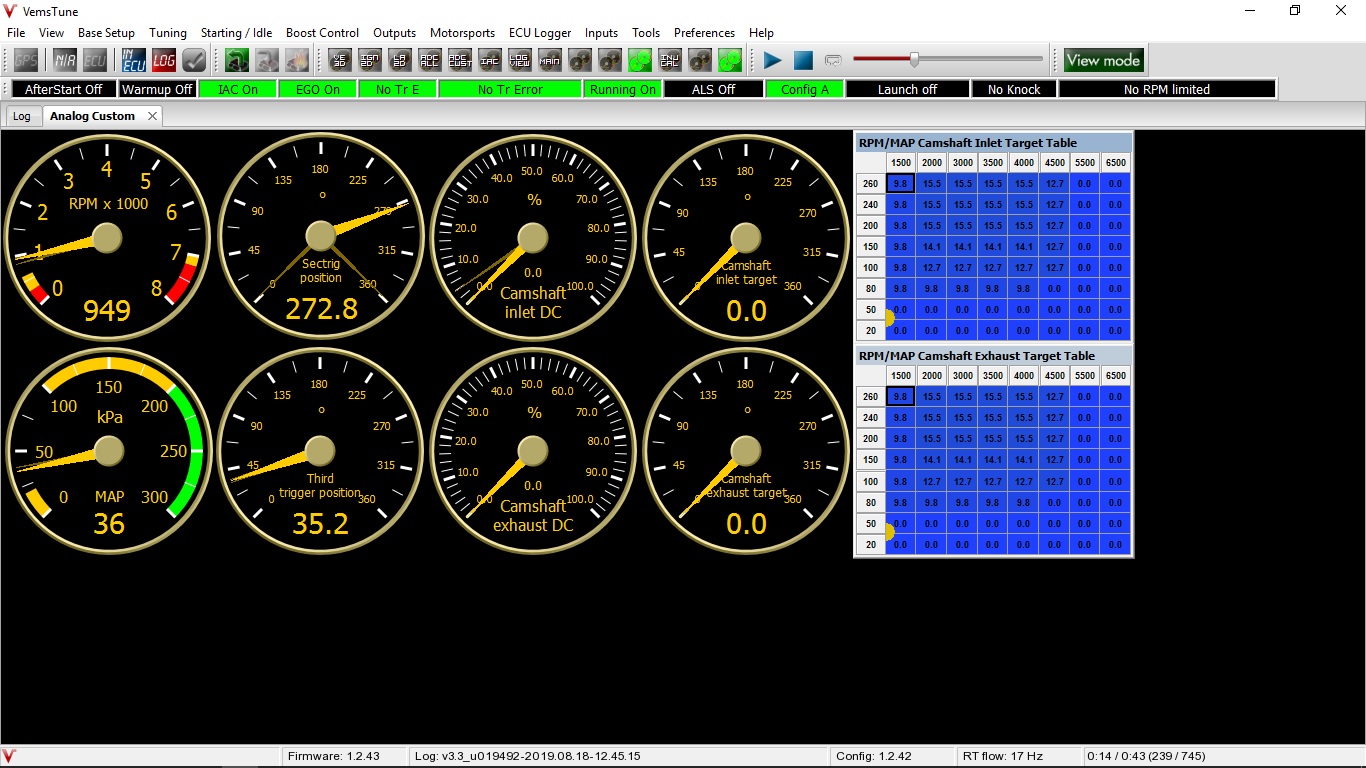This screenshot has height=768, width=1366.
Task: Click the Config A status indicator
Action: pyautogui.click(x=805, y=89)
